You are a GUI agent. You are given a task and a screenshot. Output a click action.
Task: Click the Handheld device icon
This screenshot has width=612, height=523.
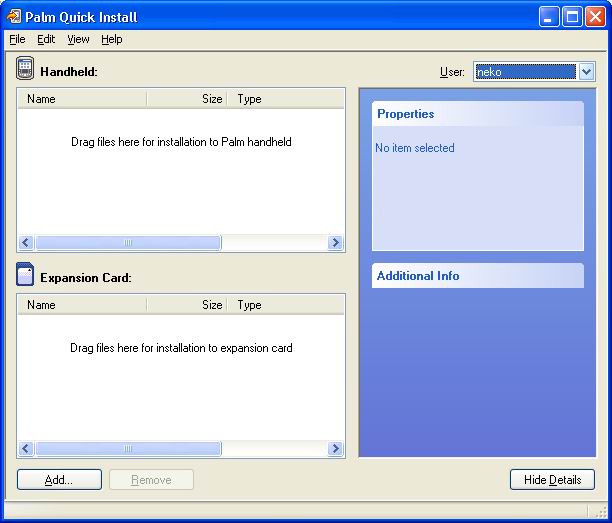[x=25, y=68]
